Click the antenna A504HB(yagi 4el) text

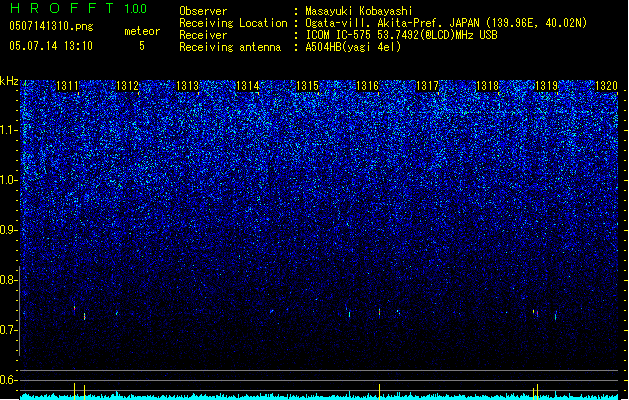353,47
